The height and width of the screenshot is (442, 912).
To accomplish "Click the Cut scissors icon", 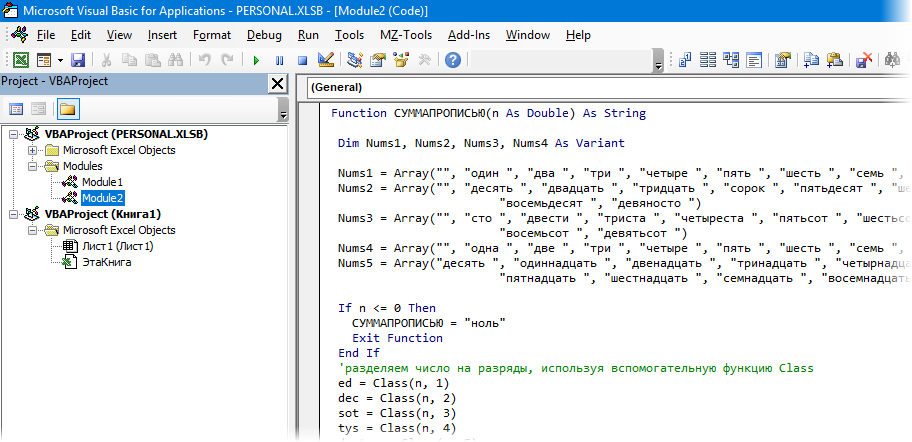I will coord(107,60).
